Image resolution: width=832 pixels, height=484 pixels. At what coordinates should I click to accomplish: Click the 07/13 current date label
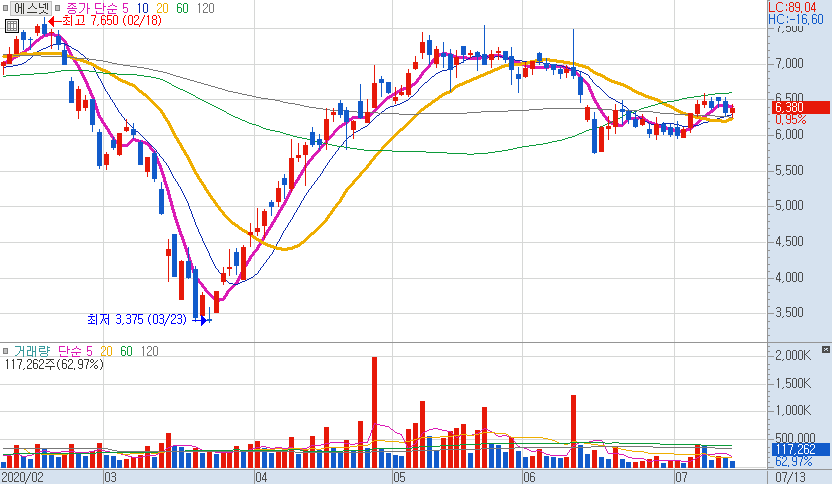pyautogui.click(x=791, y=477)
